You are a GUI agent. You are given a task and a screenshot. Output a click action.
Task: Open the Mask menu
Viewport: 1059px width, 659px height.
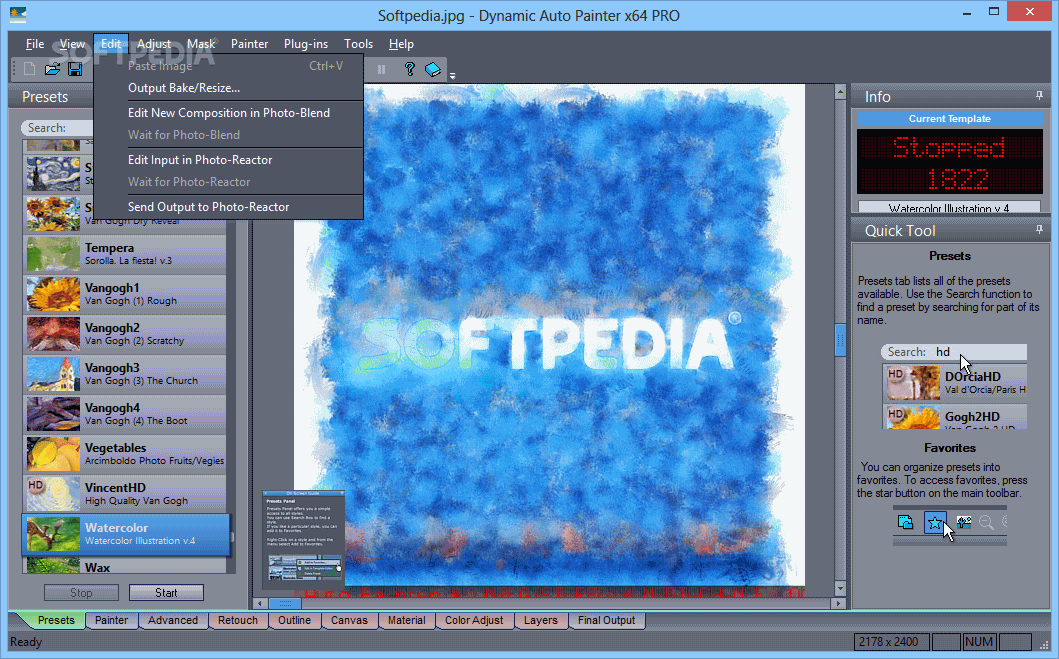pos(201,44)
